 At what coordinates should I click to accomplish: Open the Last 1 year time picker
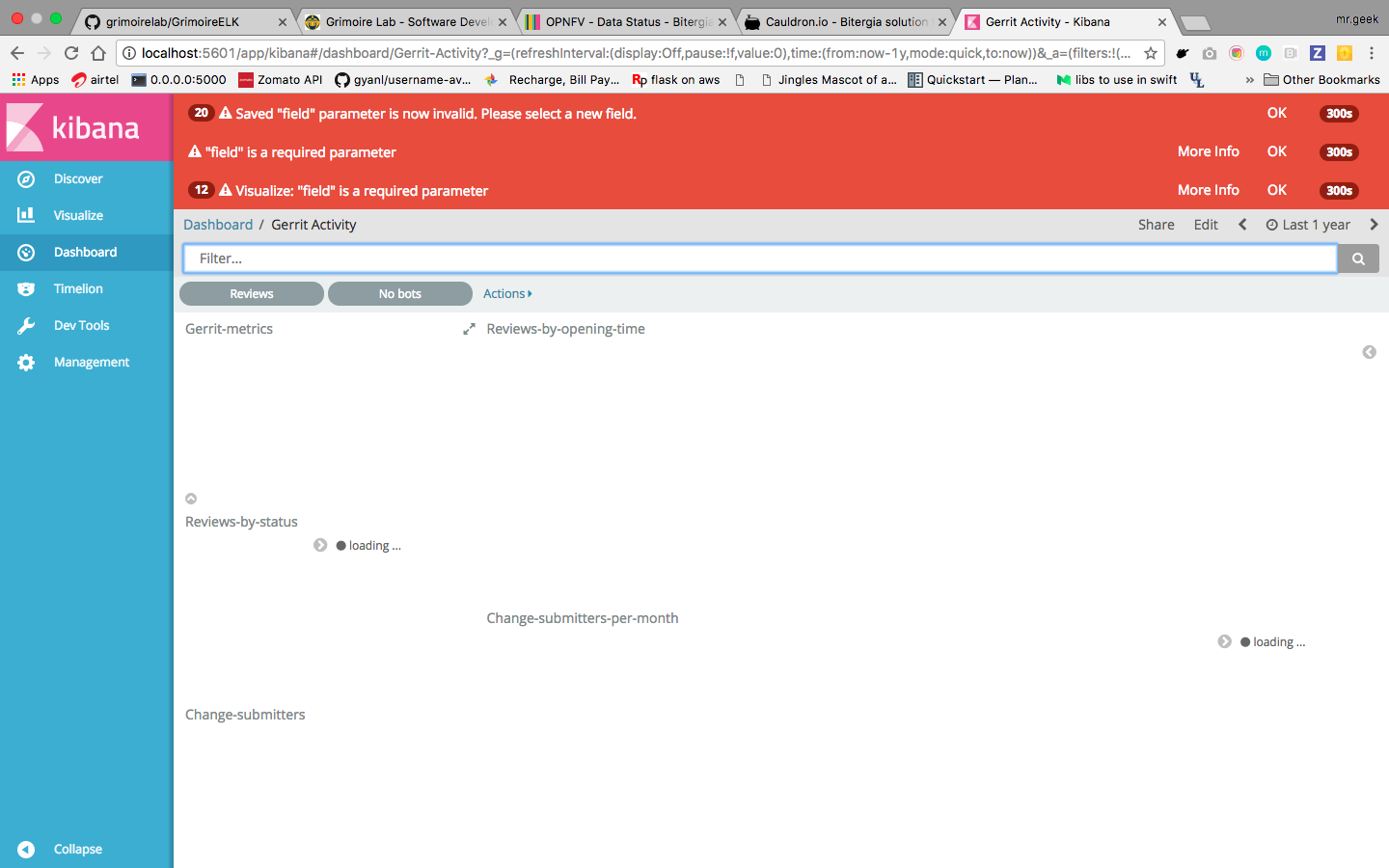1308,225
